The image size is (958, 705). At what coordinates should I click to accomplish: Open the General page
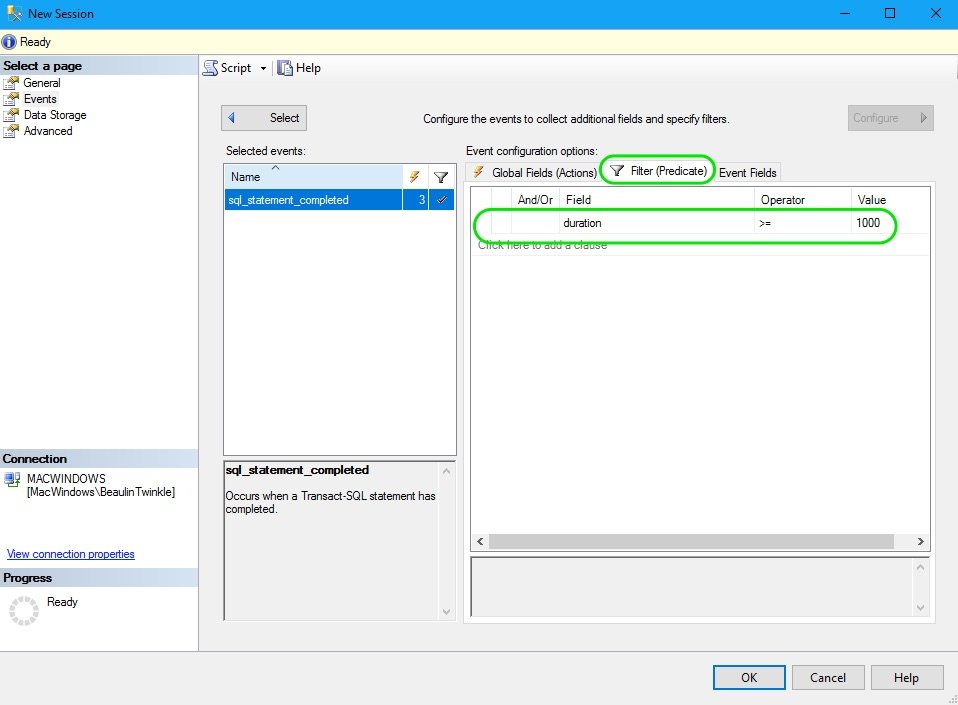(x=42, y=82)
